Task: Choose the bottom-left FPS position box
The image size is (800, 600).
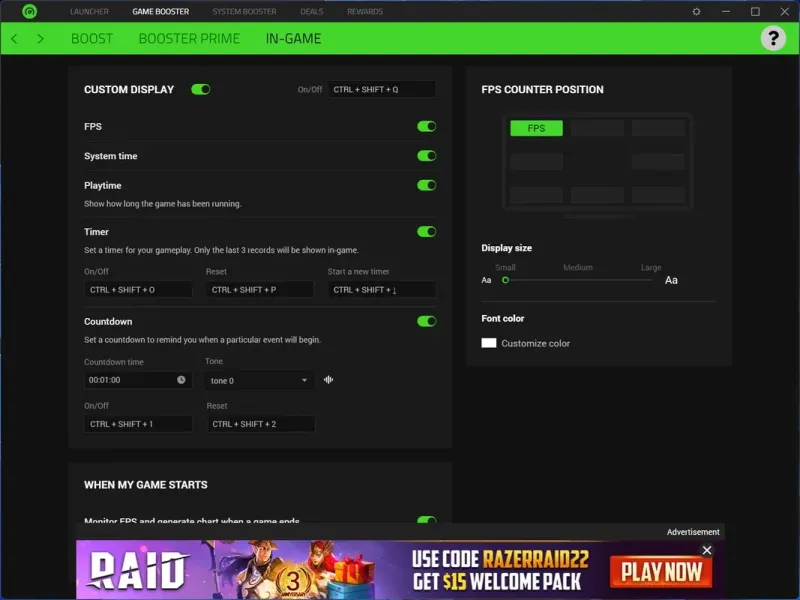Action: (536, 195)
